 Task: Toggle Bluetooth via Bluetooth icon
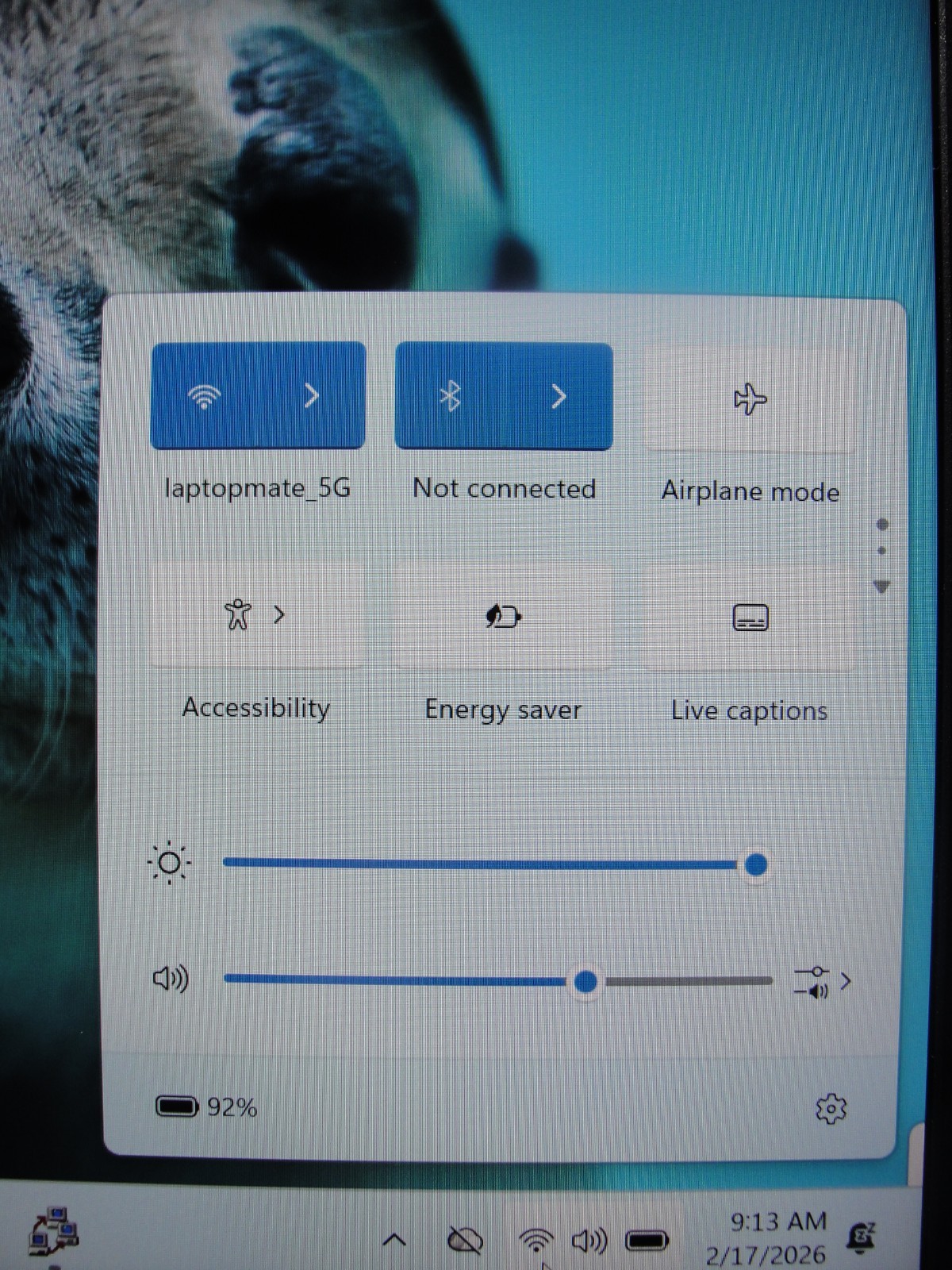point(450,396)
